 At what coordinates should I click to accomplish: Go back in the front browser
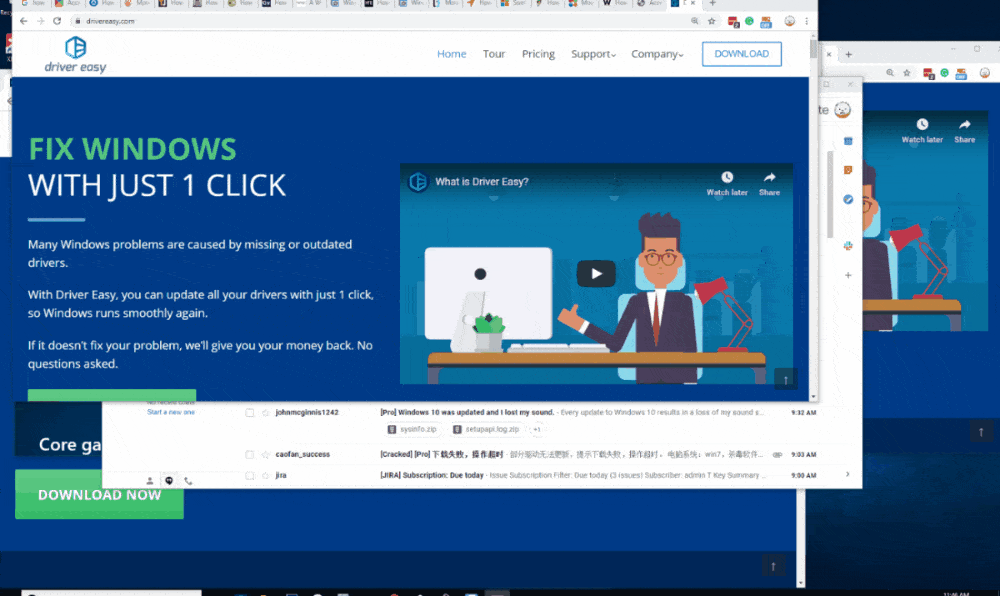24,21
